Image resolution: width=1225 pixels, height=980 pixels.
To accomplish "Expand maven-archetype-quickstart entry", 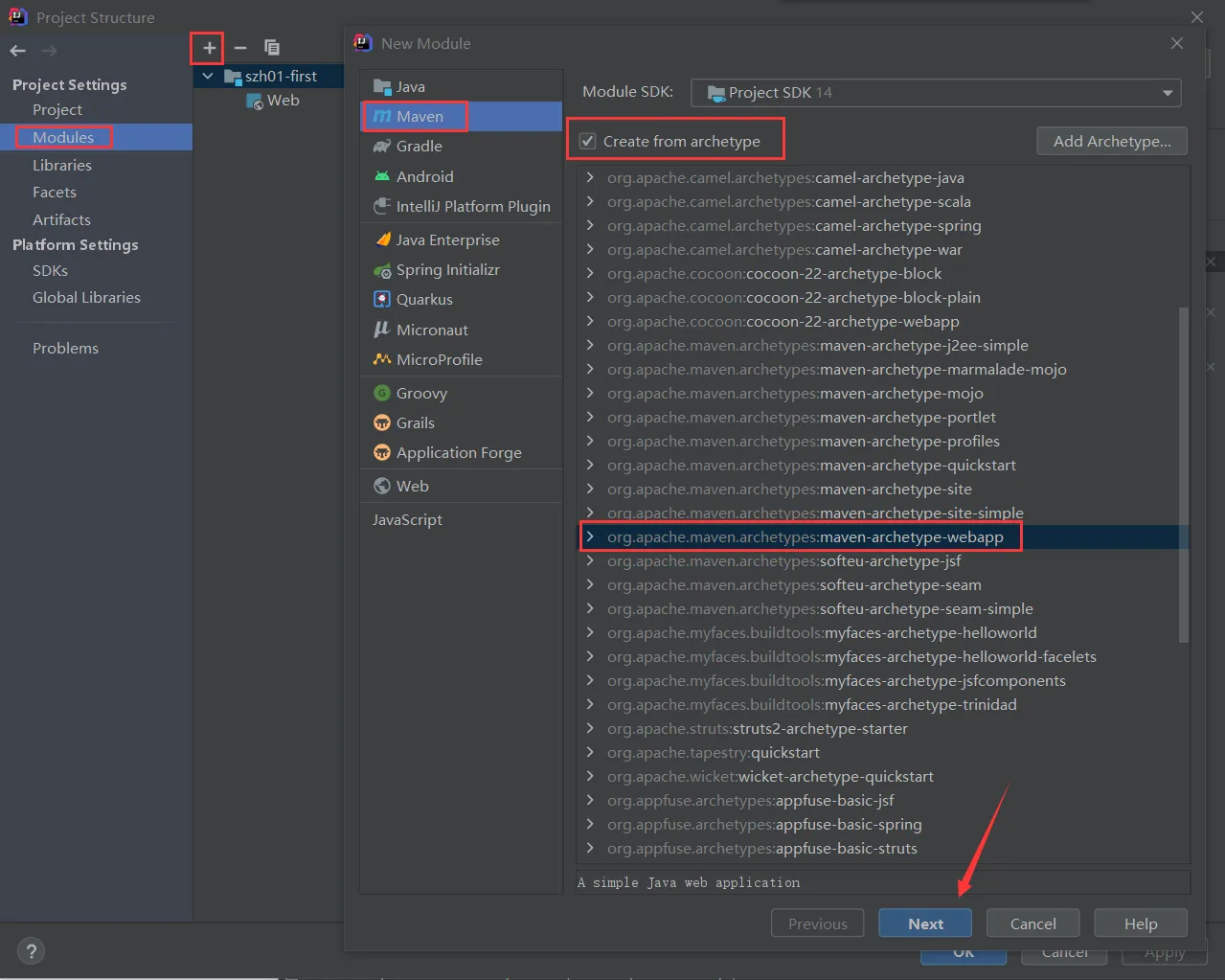I will click(x=590, y=465).
